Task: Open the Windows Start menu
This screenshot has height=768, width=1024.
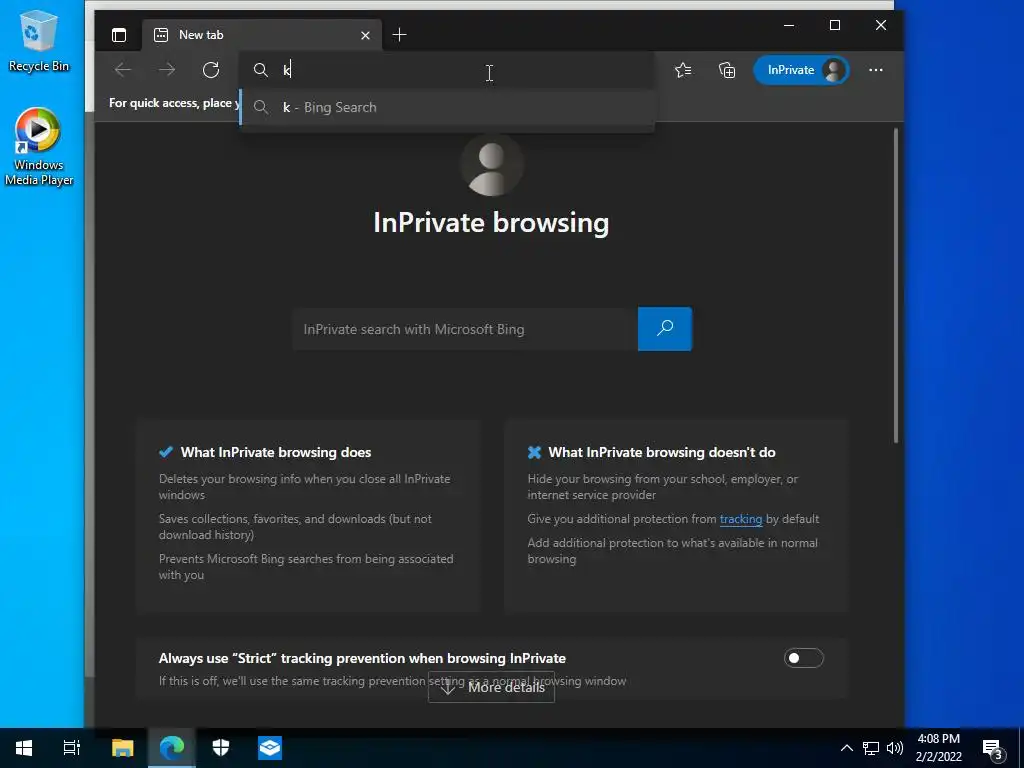Action: [x=24, y=748]
